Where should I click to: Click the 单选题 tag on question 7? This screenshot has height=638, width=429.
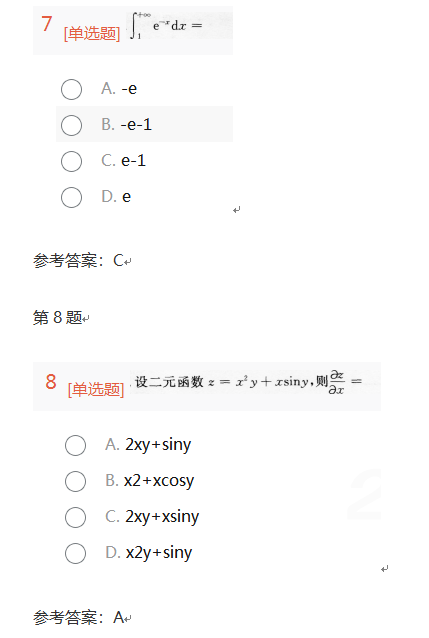click(x=92, y=33)
